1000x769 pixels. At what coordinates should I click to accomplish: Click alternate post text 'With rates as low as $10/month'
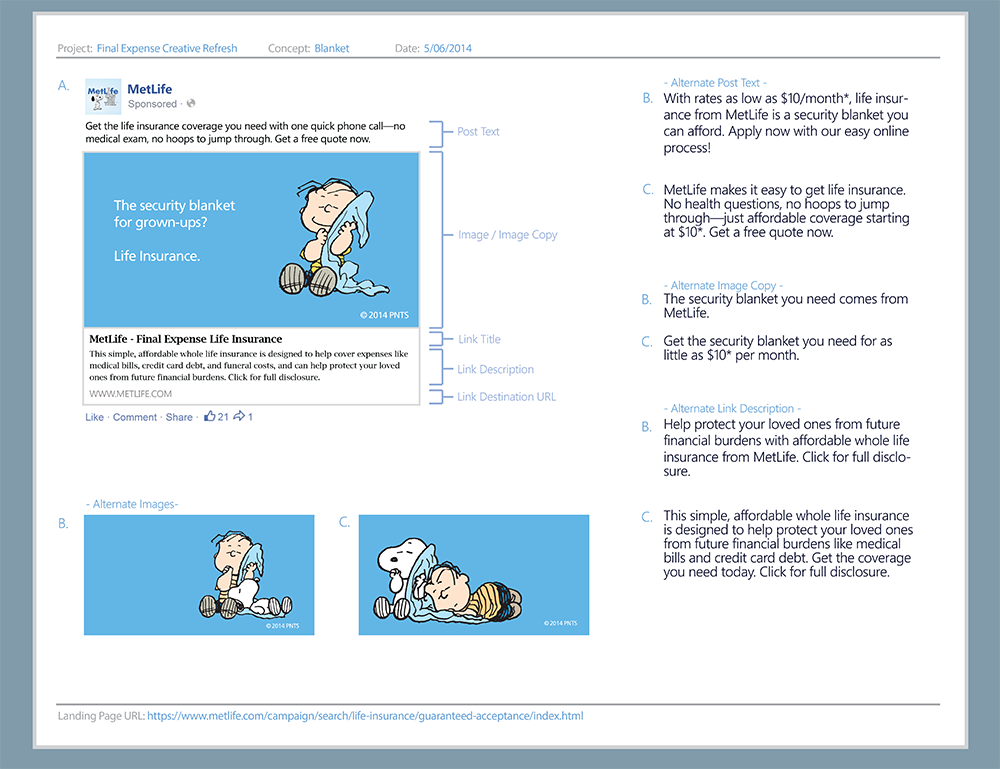point(786,123)
